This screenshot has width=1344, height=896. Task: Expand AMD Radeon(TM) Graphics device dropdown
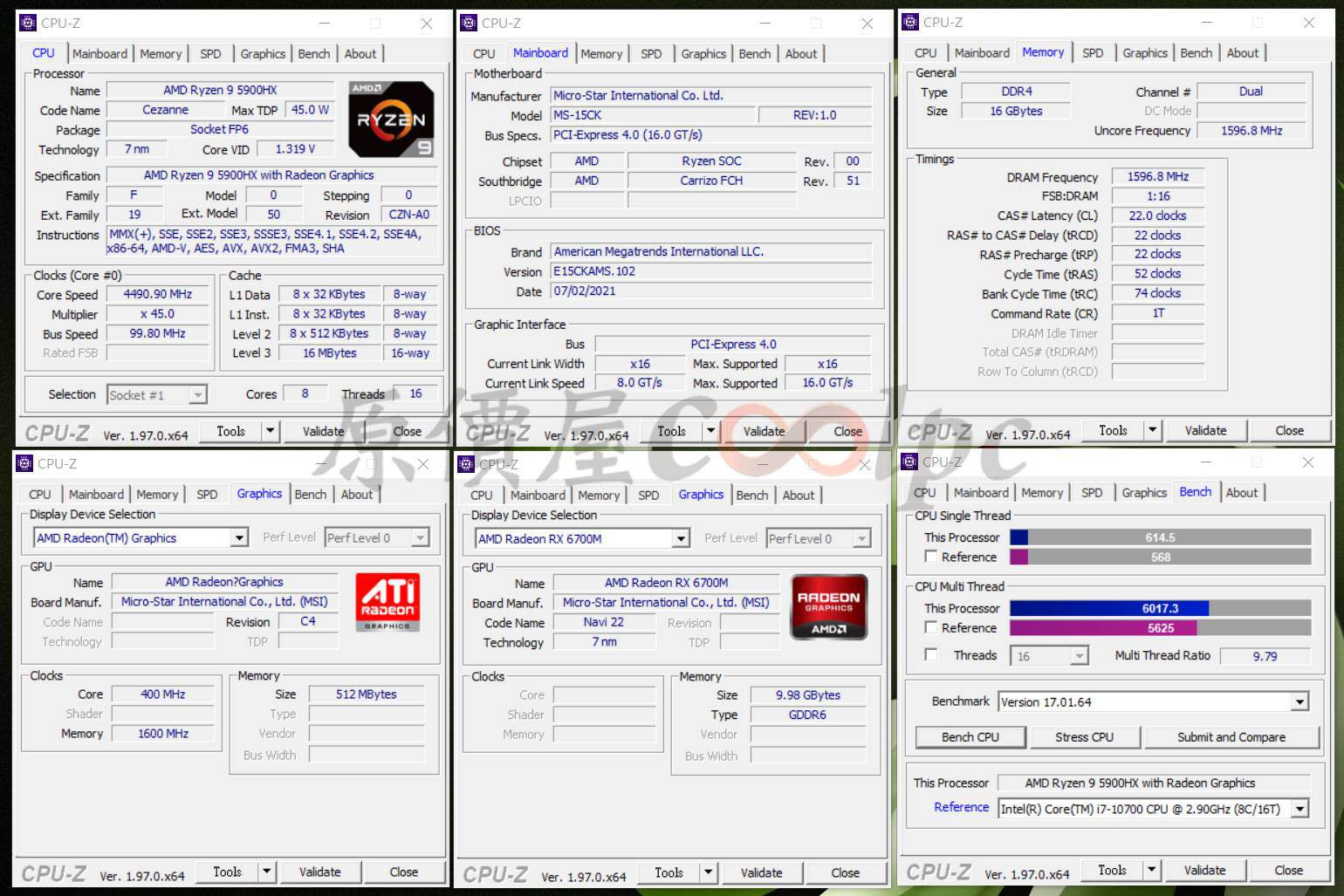coord(239,538)
